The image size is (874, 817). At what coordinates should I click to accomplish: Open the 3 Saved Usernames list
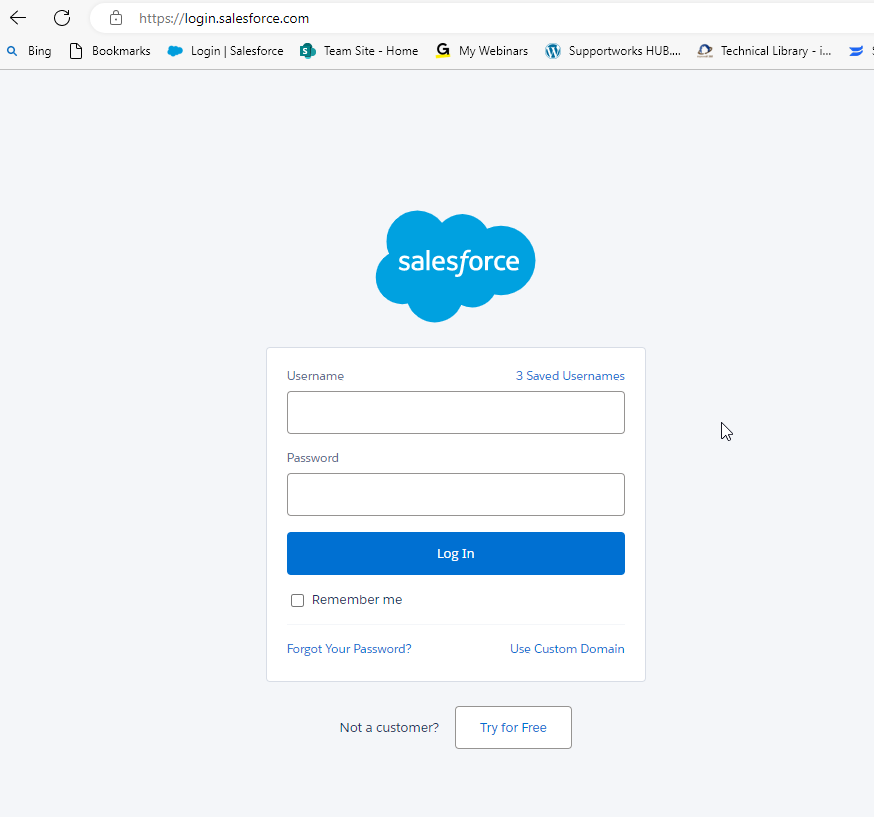pos(570,375)
